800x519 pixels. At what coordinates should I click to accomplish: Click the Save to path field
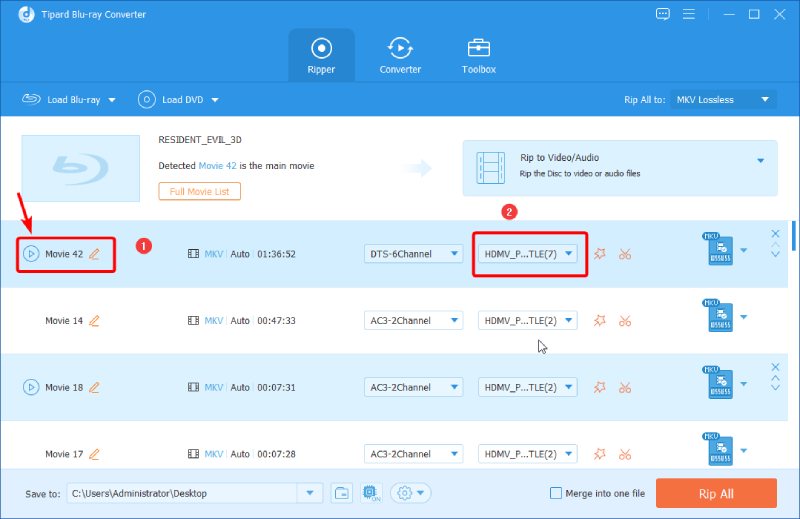(182, 493)
